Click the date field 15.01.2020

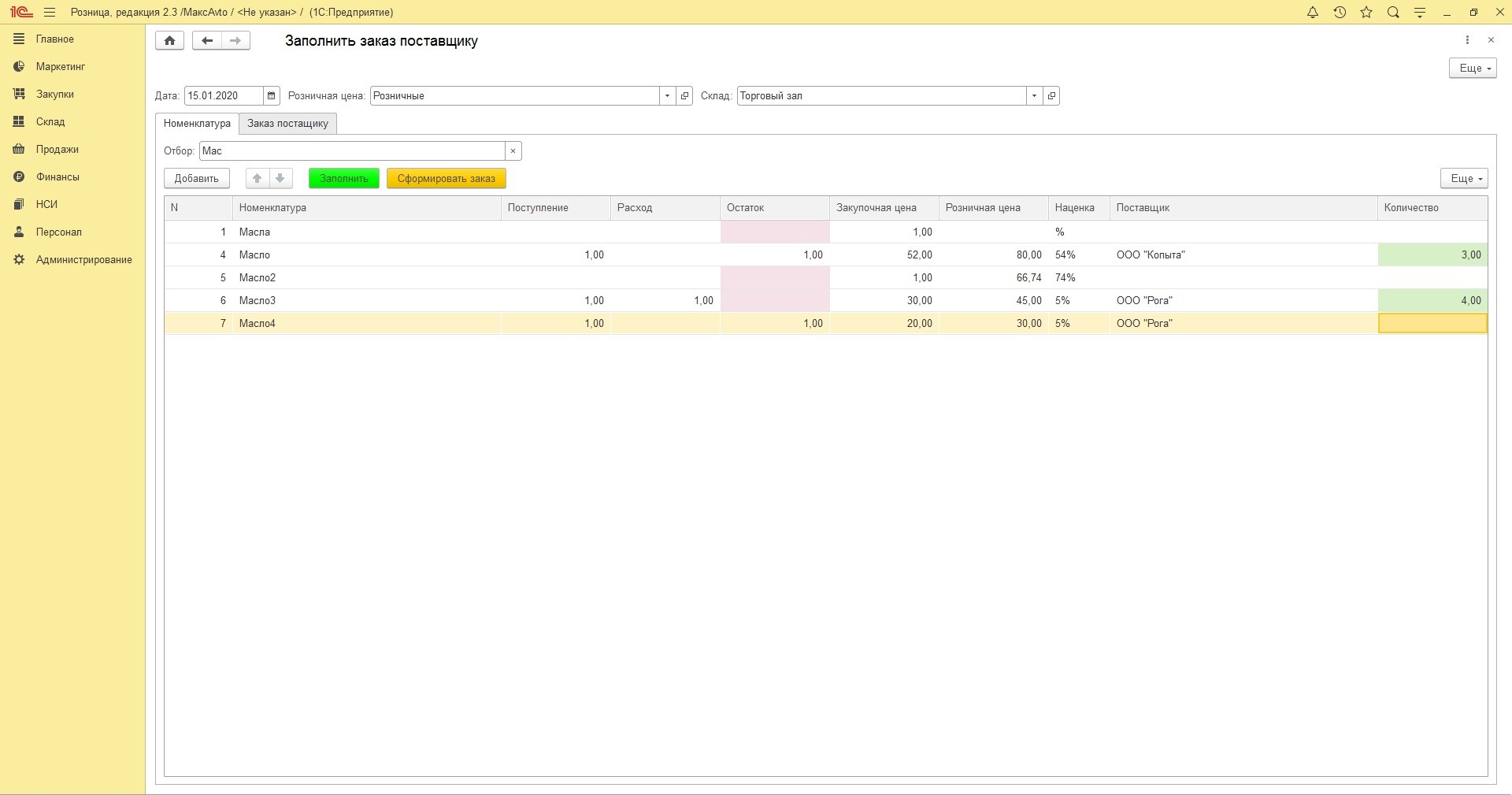pos(224,96)
